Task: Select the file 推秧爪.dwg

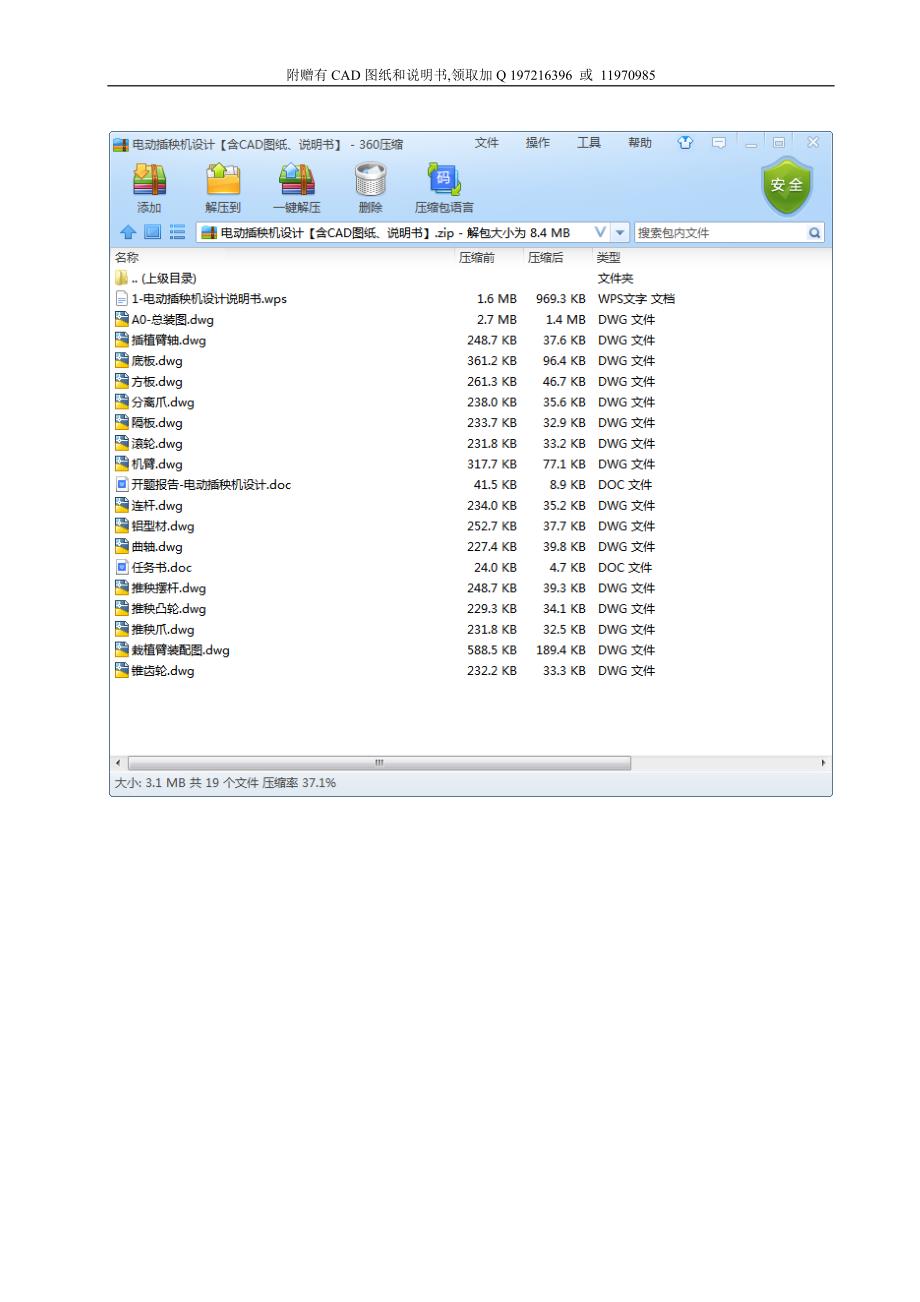Action: tap(163, 629)
